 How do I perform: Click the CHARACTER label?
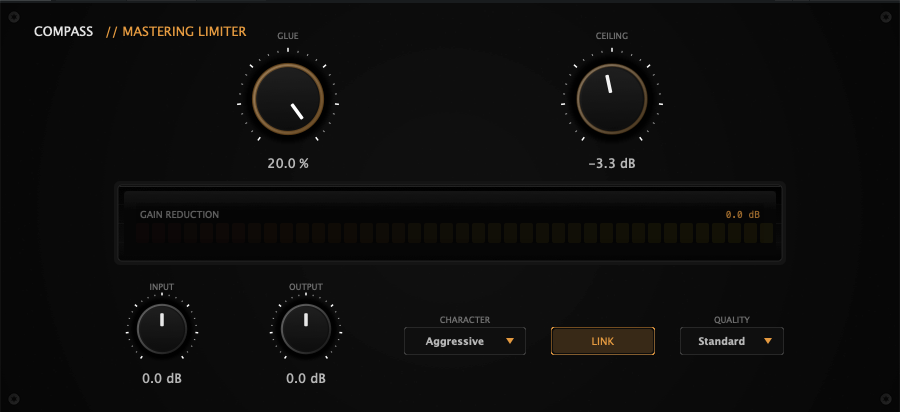point(465,320)
